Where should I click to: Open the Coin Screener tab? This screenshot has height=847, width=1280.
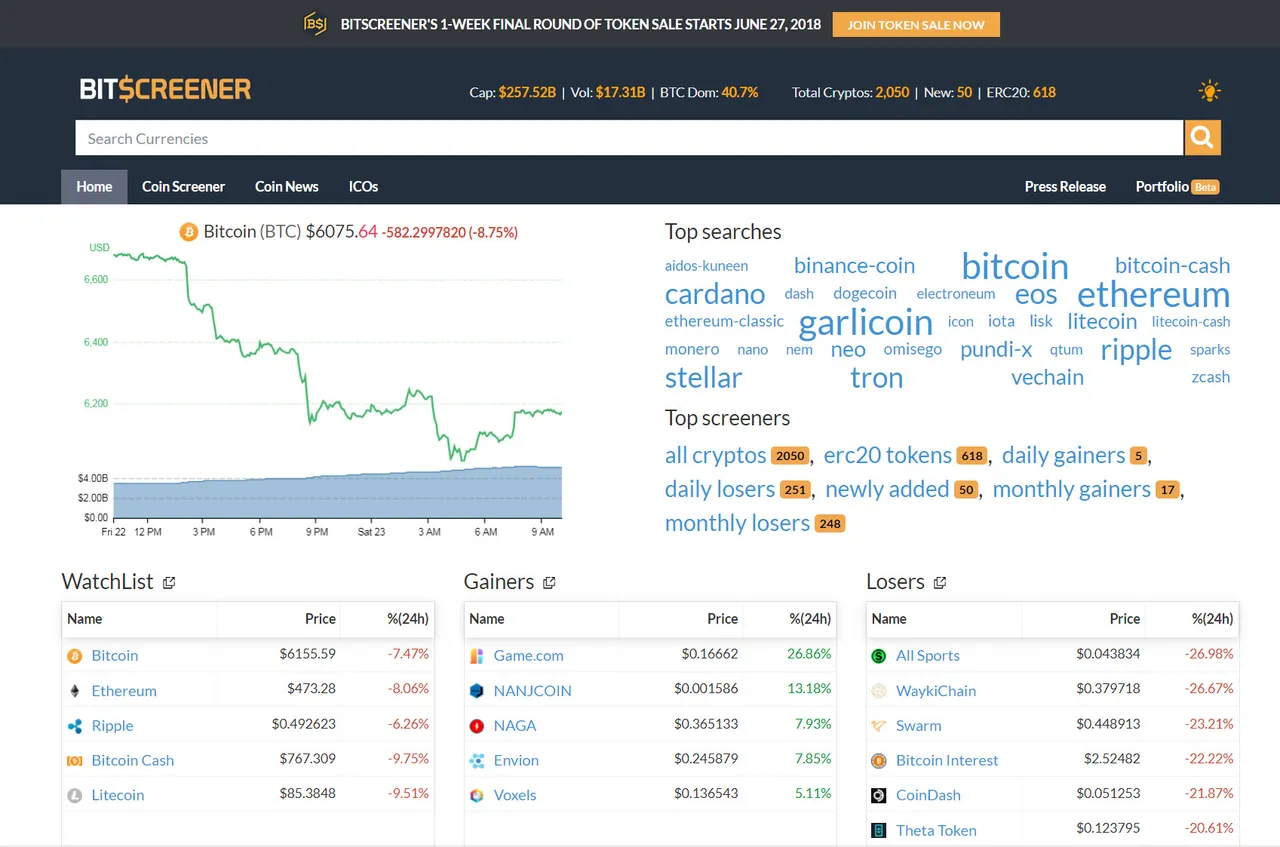coord(183,187)
